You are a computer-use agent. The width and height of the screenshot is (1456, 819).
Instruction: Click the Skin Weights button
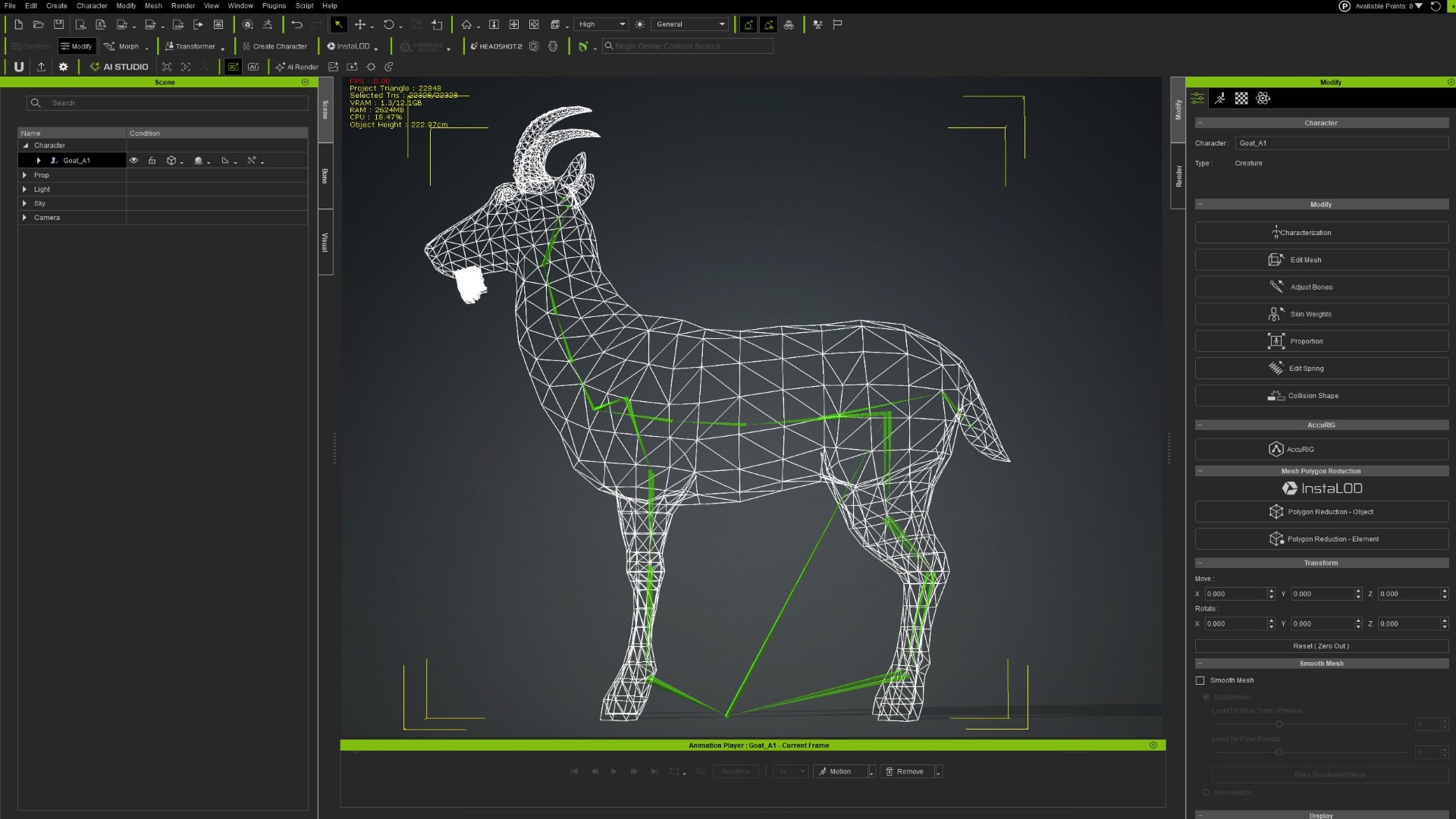1321,314
